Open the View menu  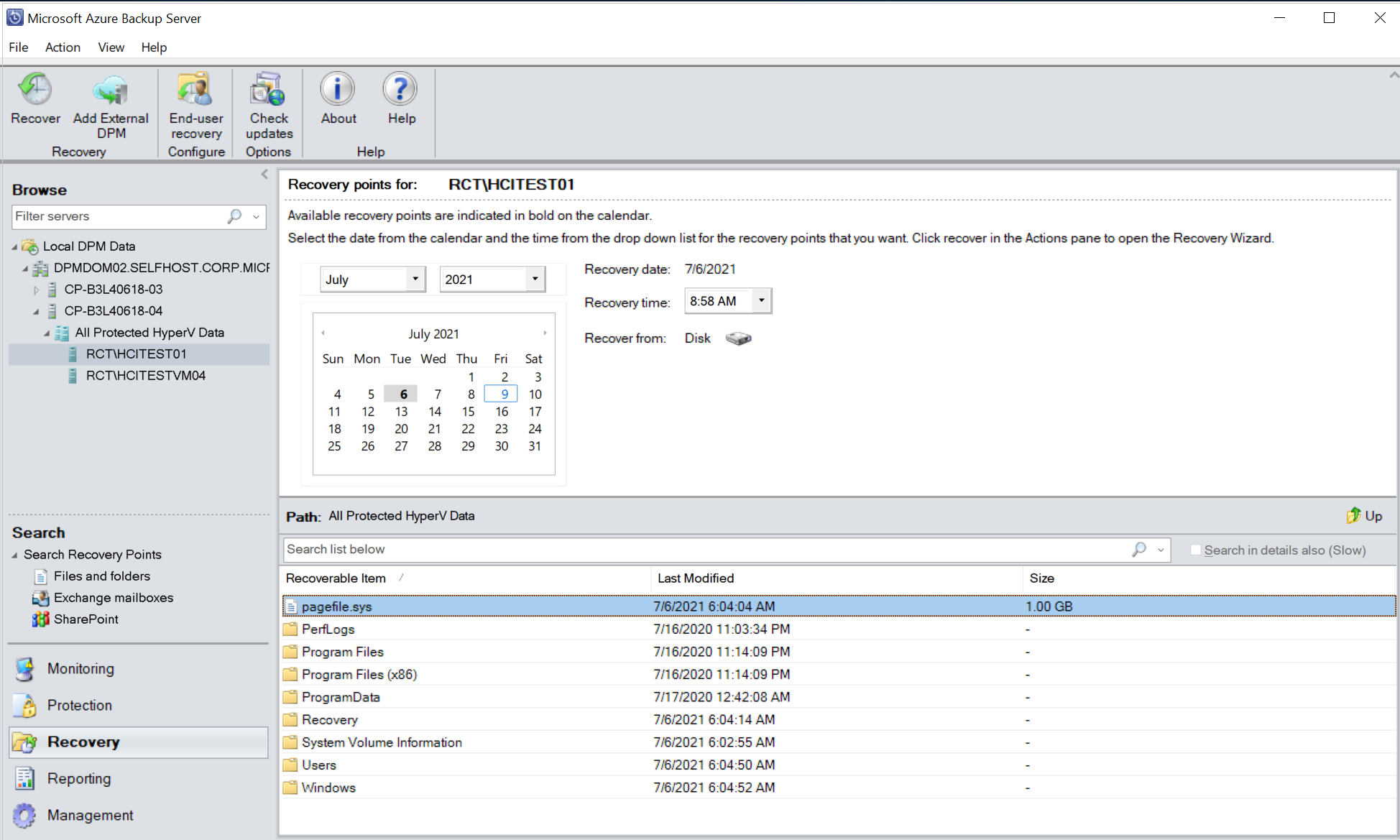[109, 47]
